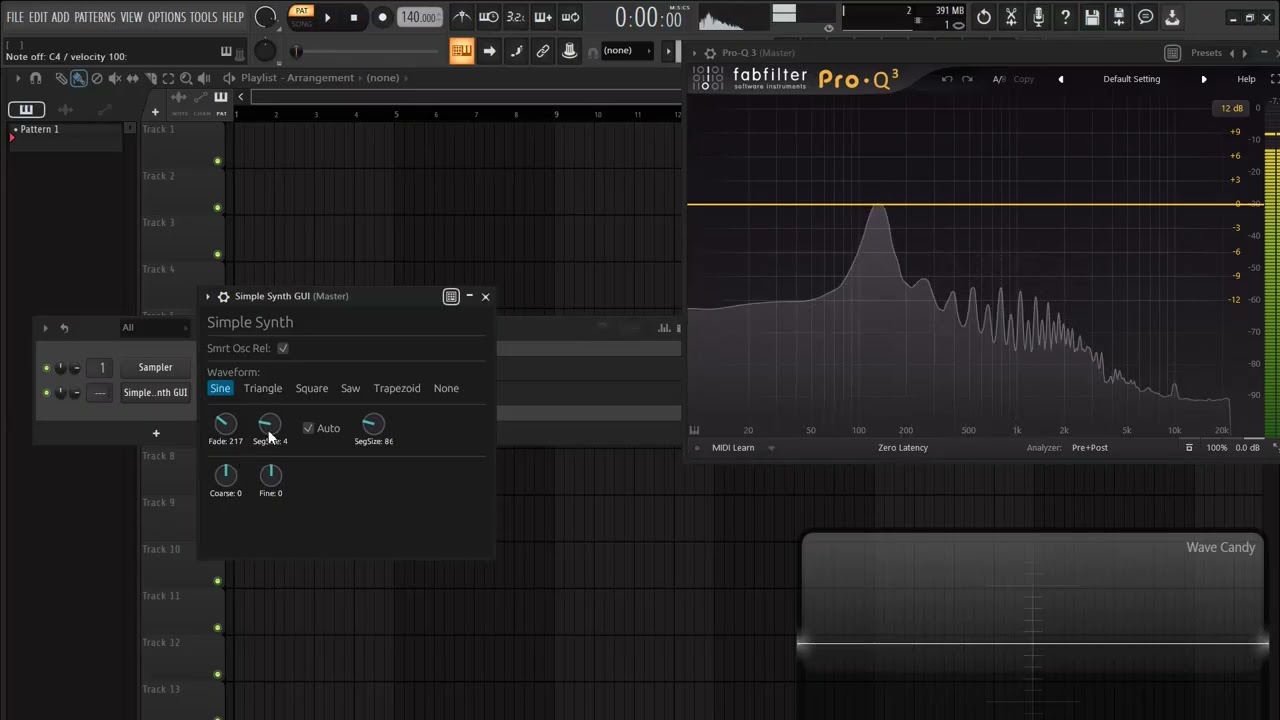Toggle the metronome icon
Screen dimensions: 1280x720
461,17
